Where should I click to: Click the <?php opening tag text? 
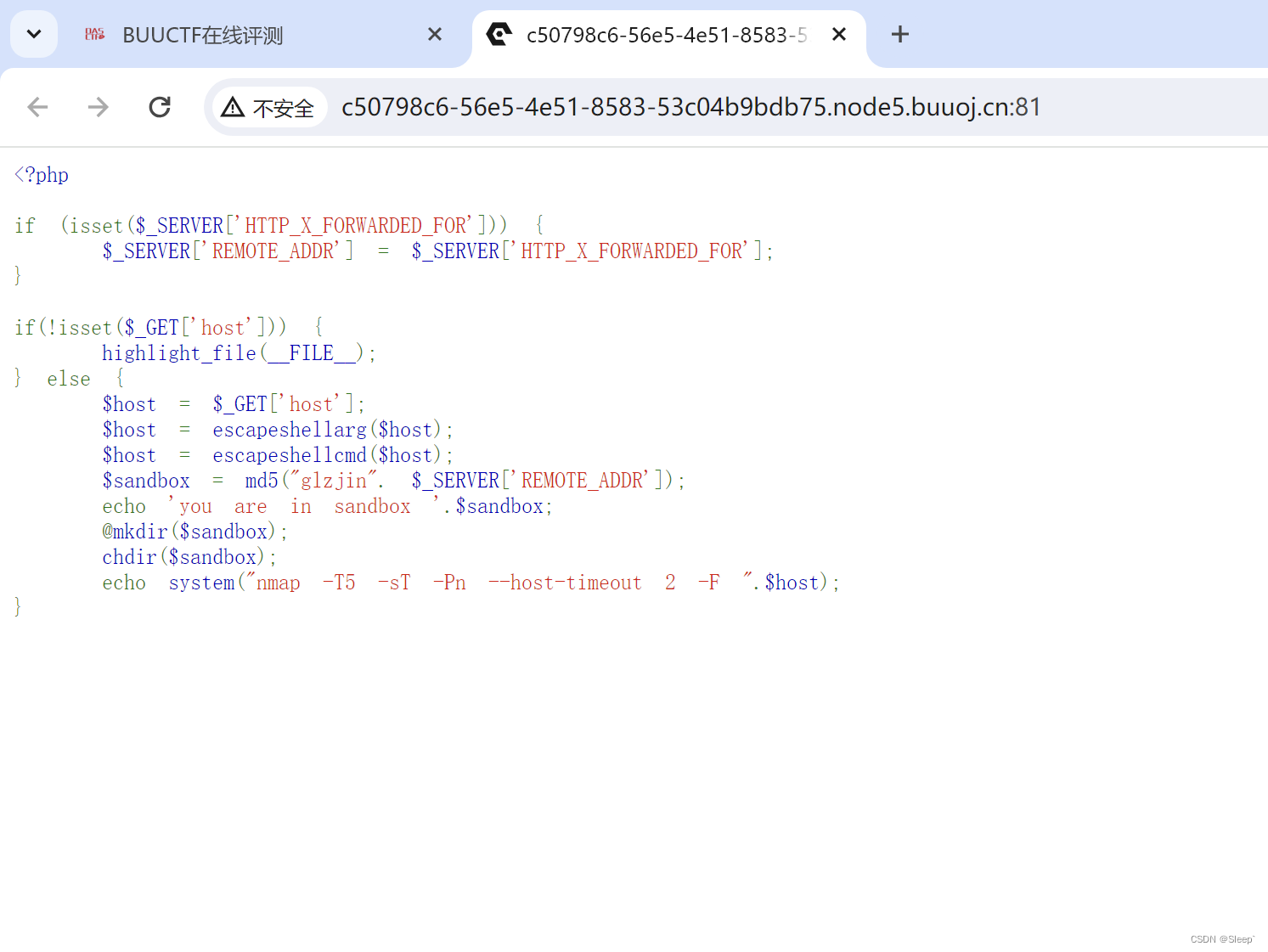[41, 174]
